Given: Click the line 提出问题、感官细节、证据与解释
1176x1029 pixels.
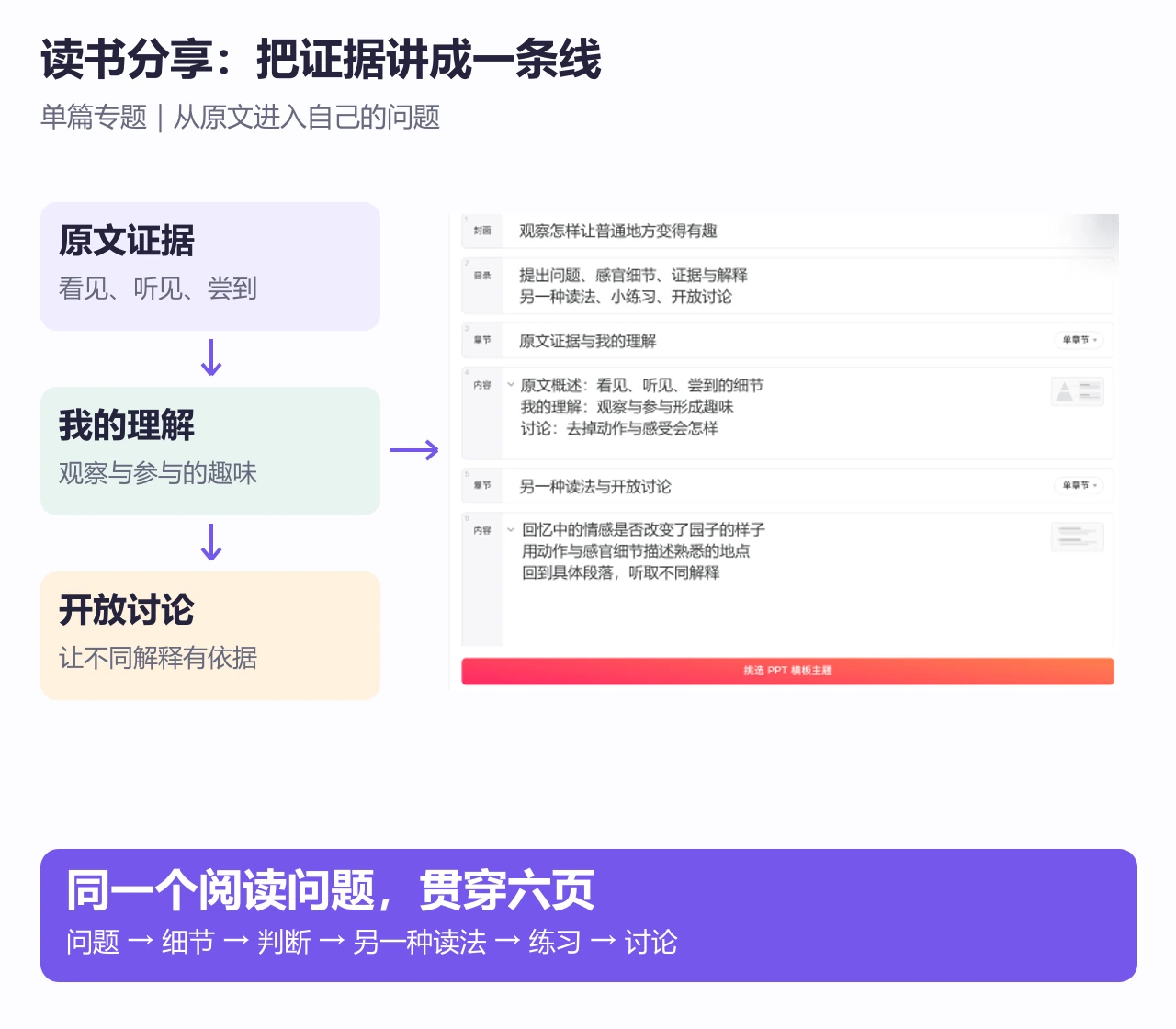Looking at the screenshot, I should pyautogui.click(x=633, y=275).
